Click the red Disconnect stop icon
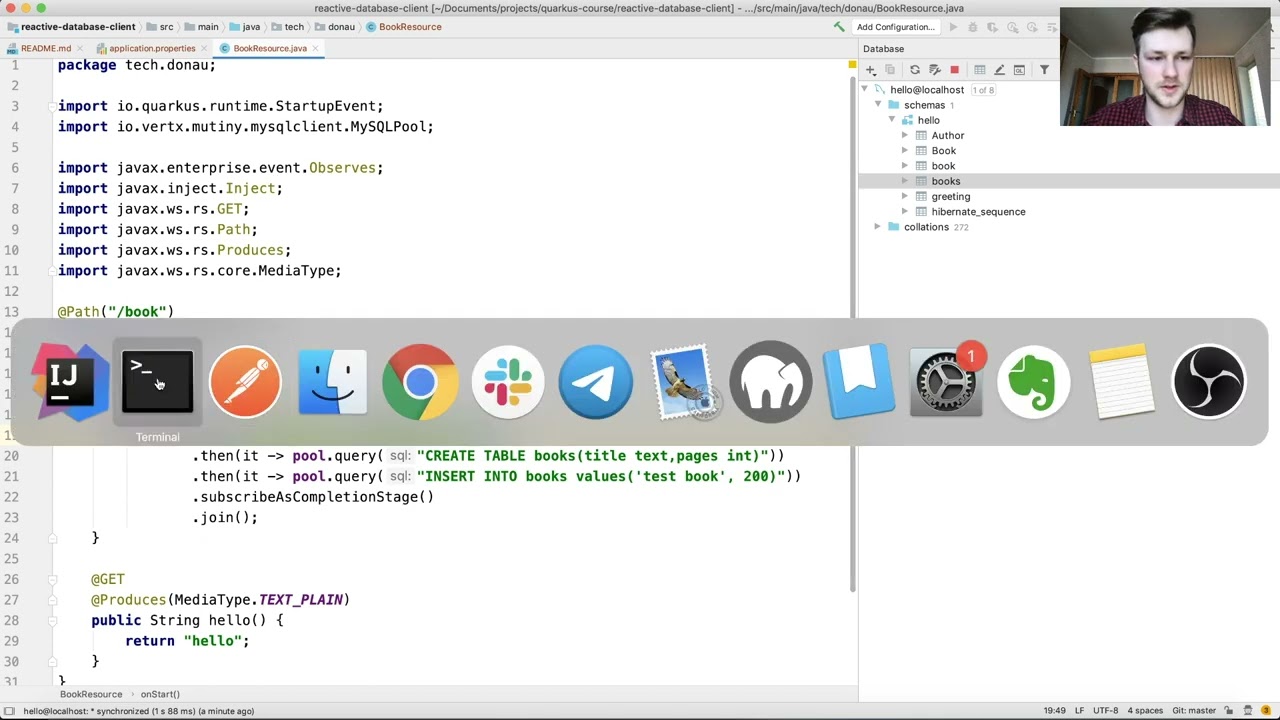 [954, 70]
